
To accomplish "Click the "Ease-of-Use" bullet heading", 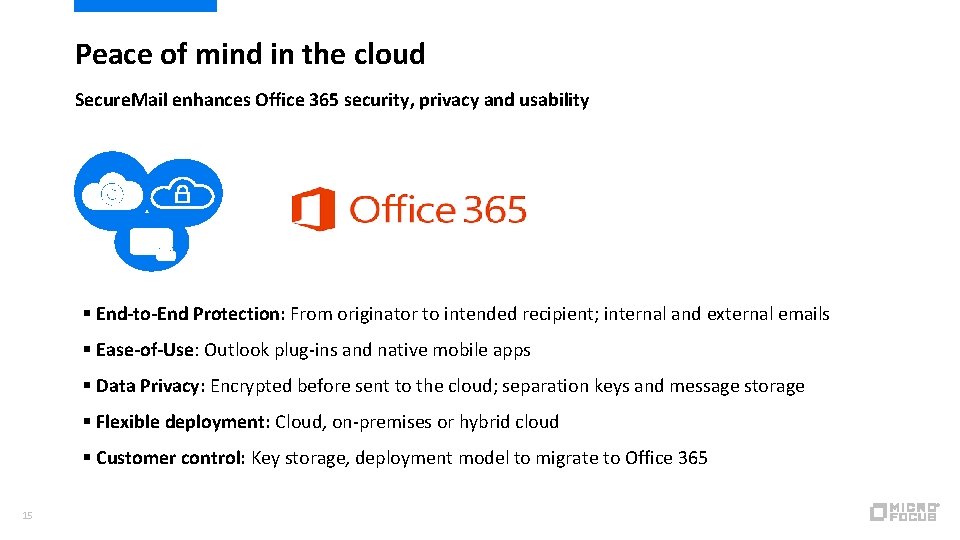I will (x=146, y=350).
